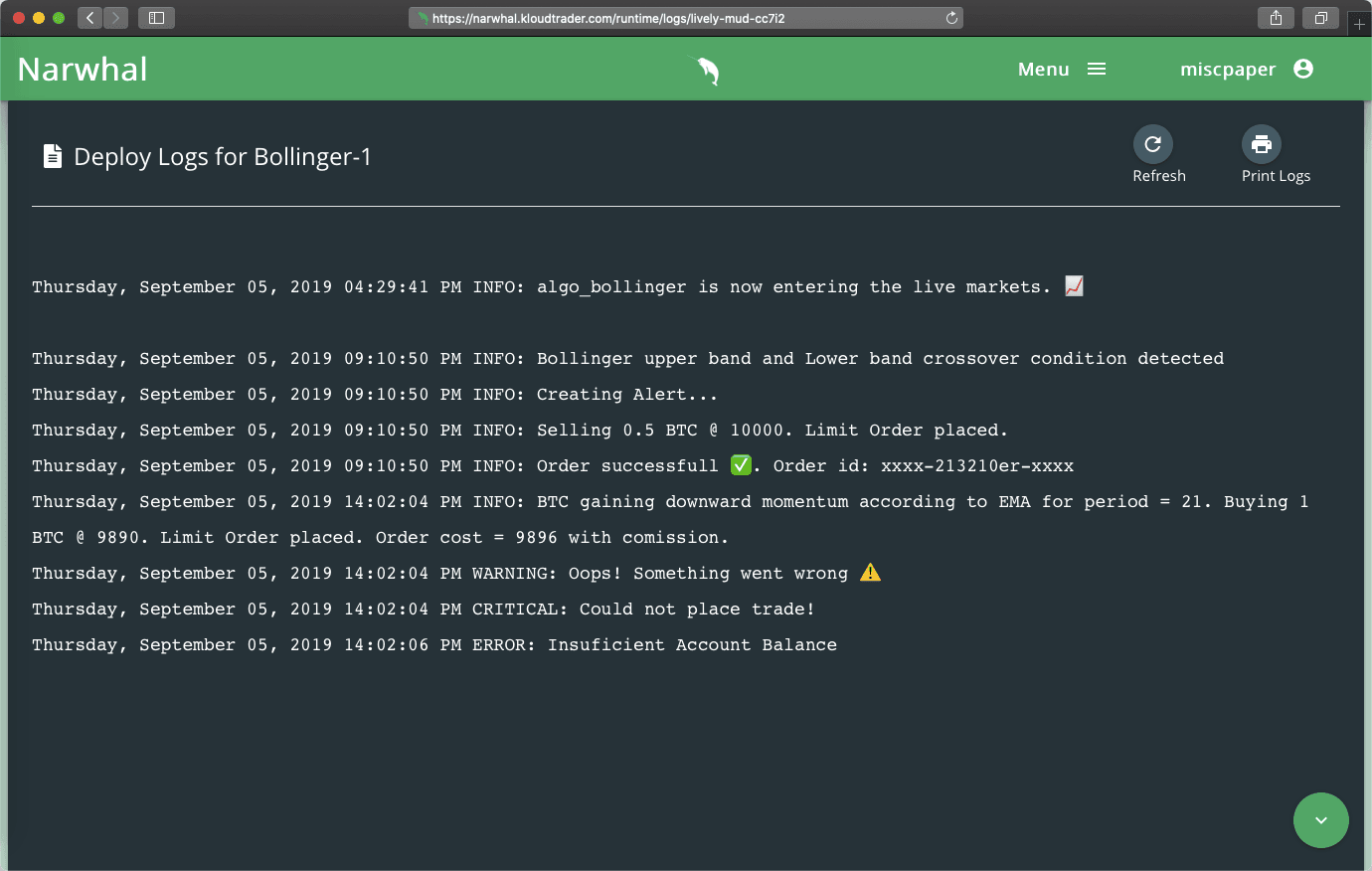
Task: Click the Print Logs label
Action: tap(1276, 176)
